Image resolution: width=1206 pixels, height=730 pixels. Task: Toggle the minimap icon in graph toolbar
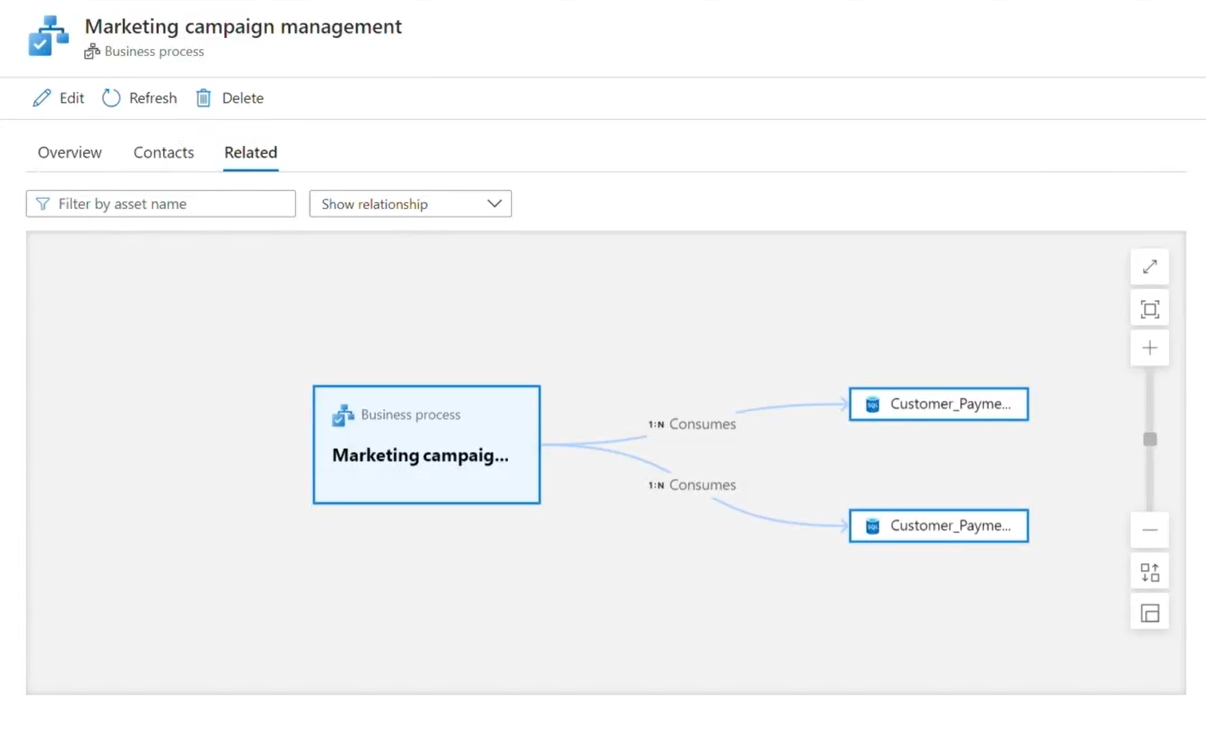1148,611
